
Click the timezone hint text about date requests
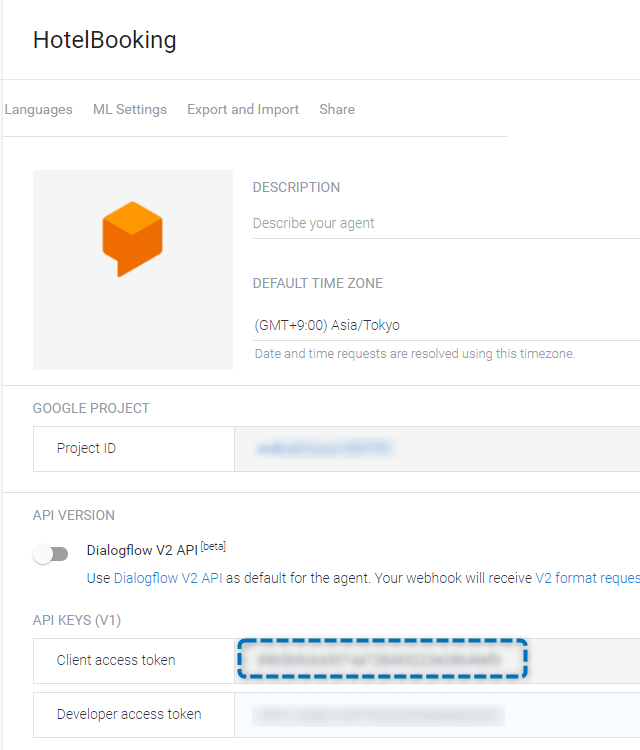(415, 353)
